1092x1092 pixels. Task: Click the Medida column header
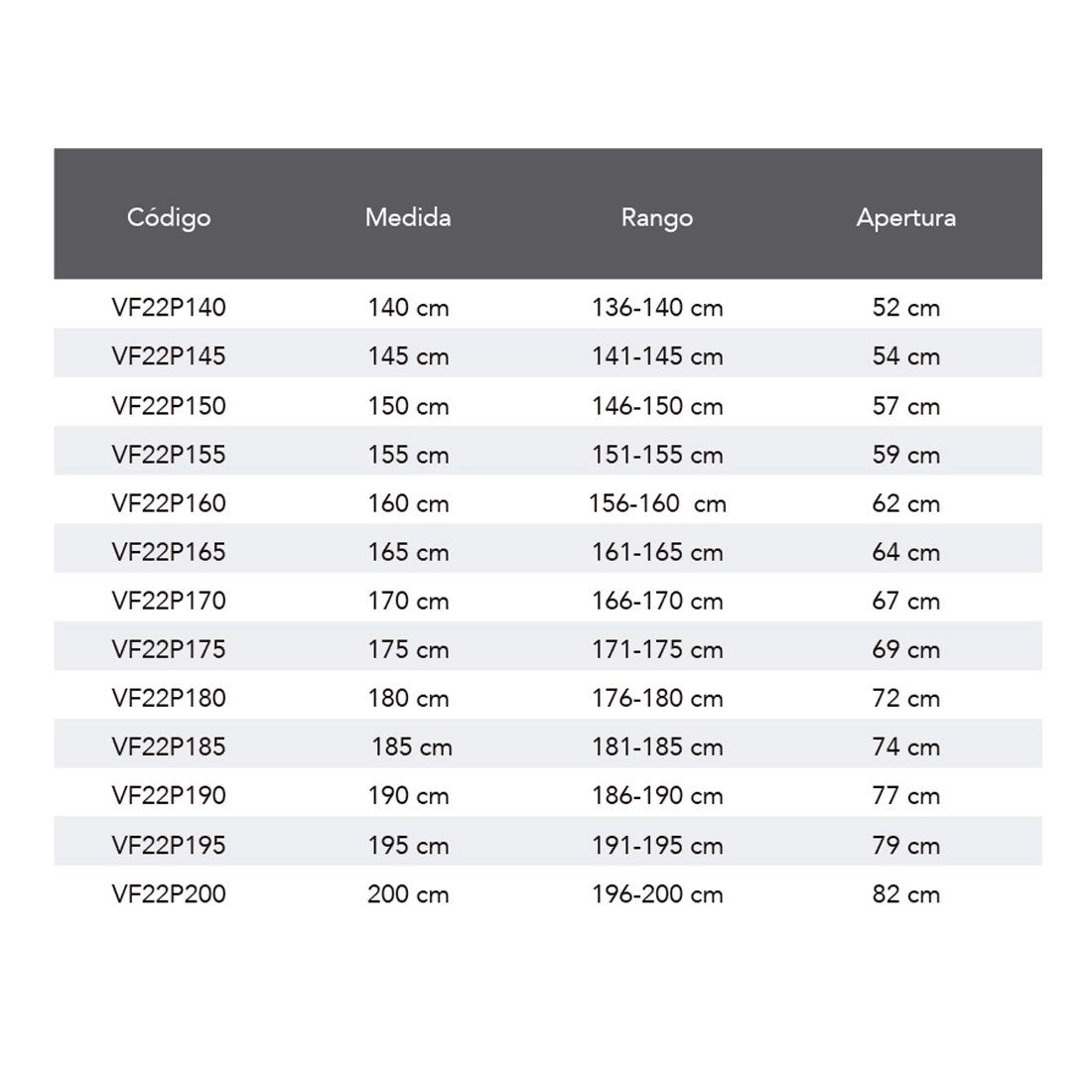(408, 217)
